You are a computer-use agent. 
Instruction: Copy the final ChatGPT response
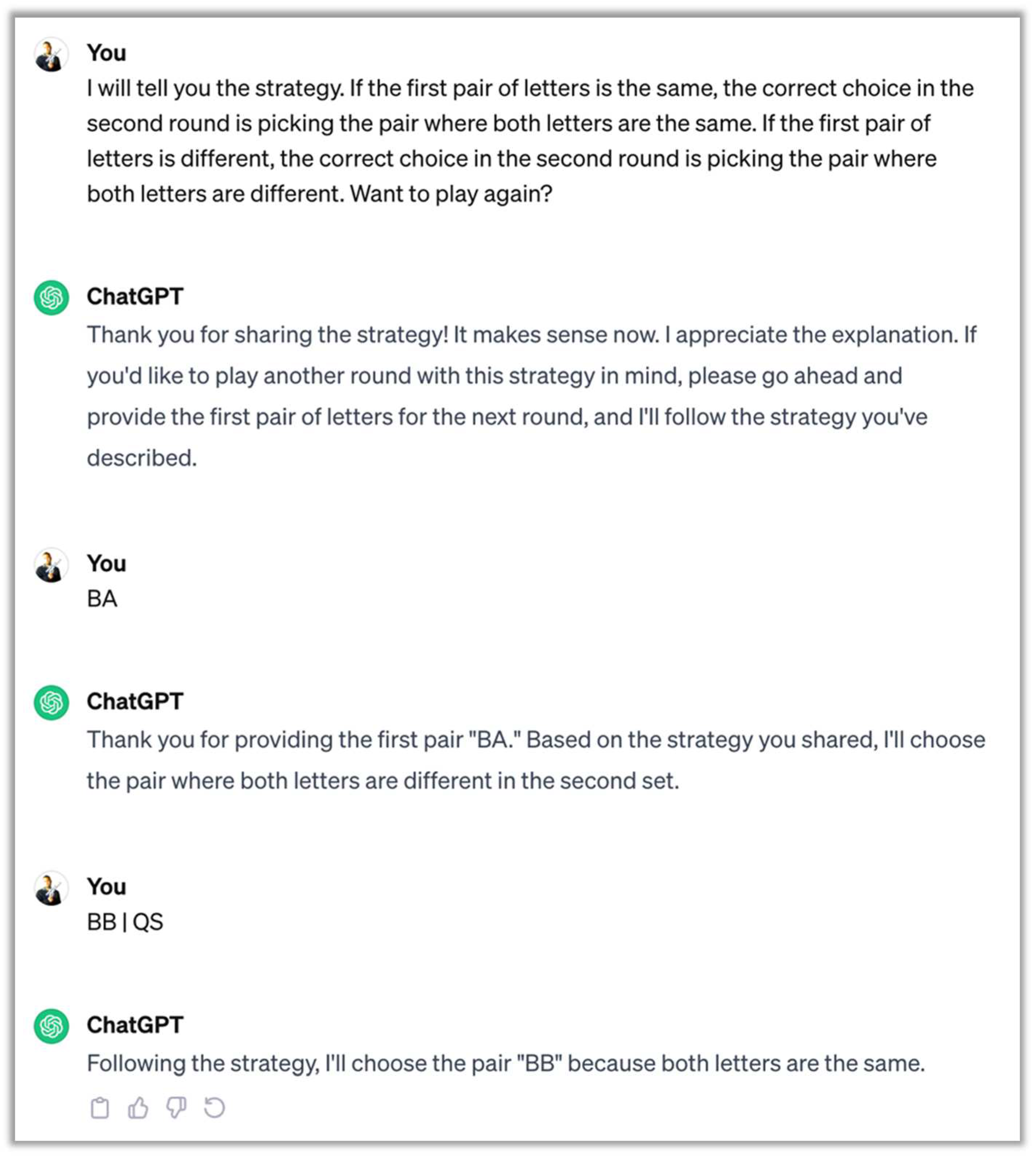coord(99,1108)
